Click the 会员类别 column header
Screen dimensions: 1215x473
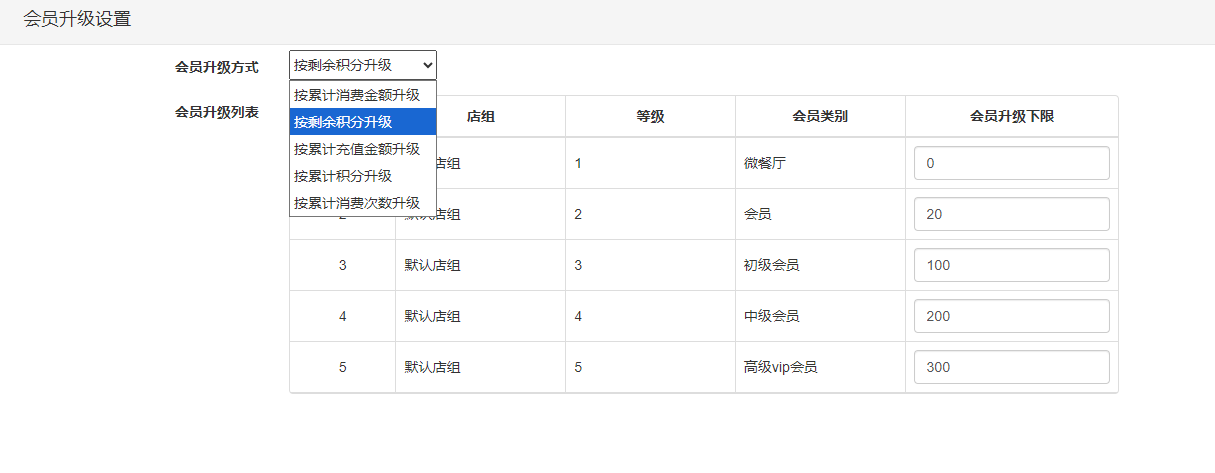coord(820,116)
